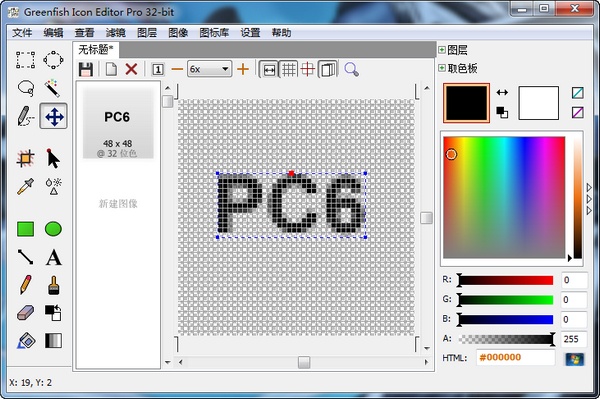Select the line drawing tool
Image resolution: width=600 pixels, height=399 pixels.
pos(26,257)
